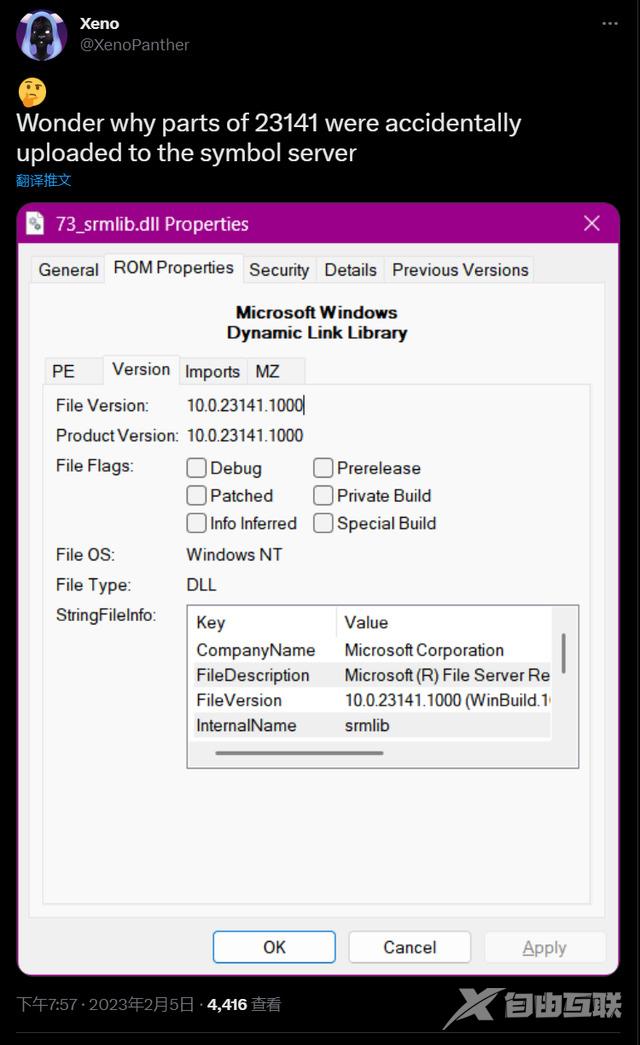Click the Cancel button
Screen dimensions: 640x1045
click(x=409, y=947)
